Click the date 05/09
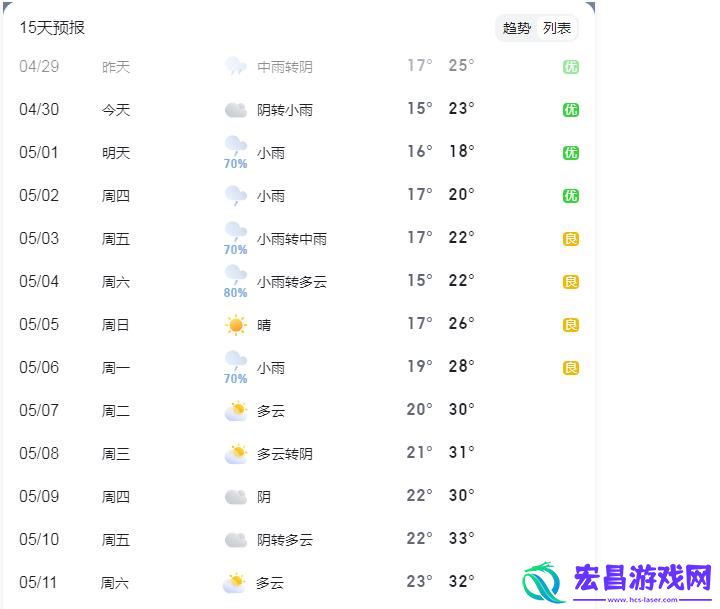The image size is (720, 609). click(39, 496)
